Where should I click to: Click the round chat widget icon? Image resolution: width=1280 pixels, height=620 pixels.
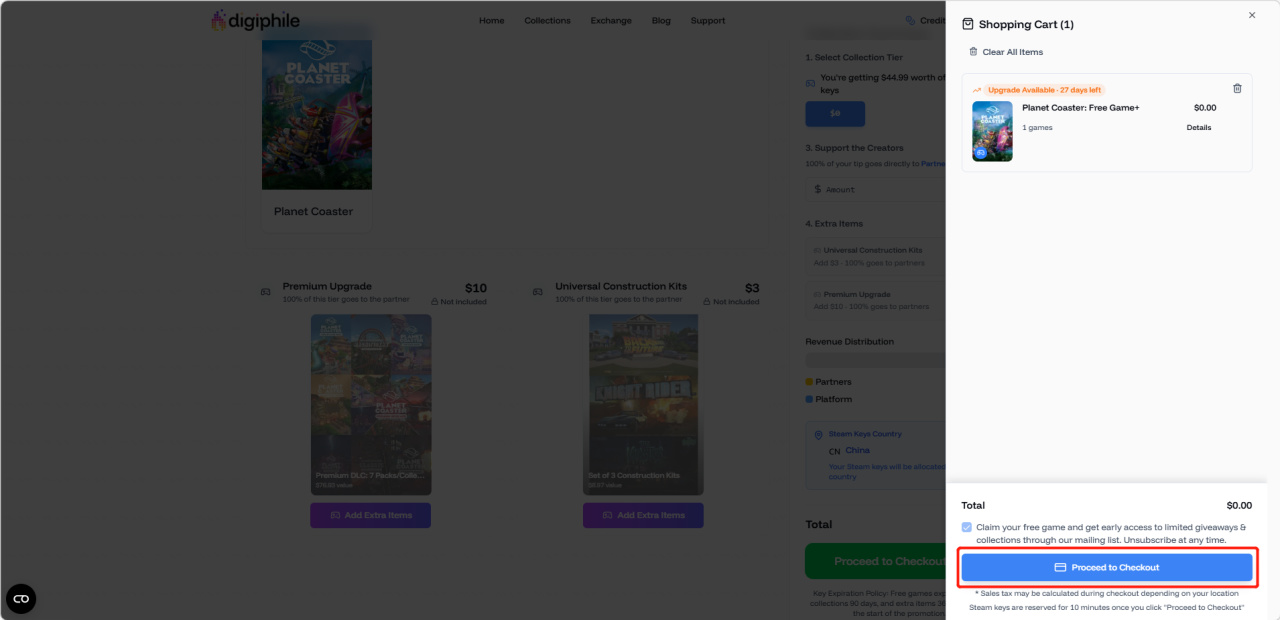[21, 599]
